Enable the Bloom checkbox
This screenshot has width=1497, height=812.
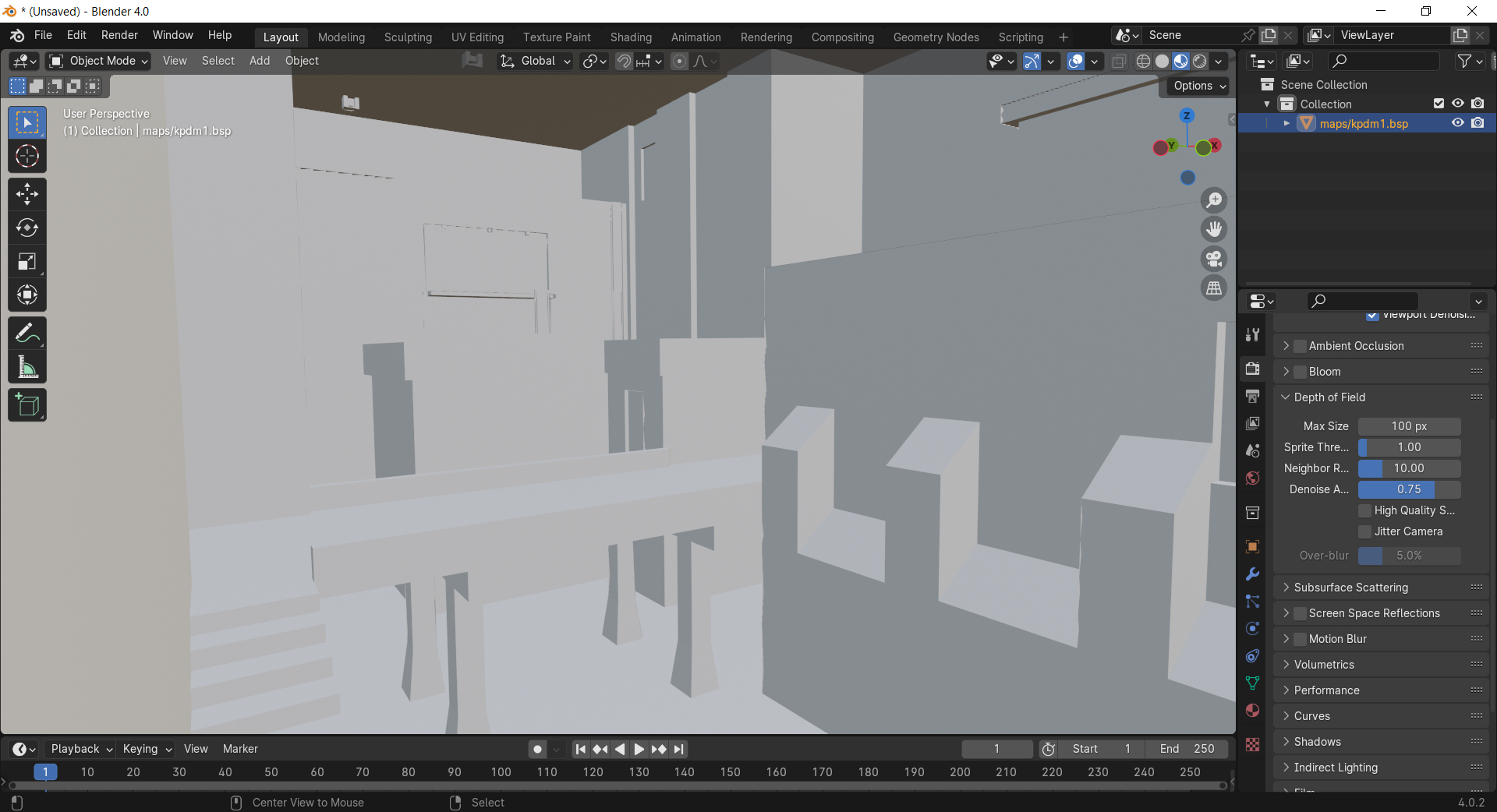pos(1300,372)
